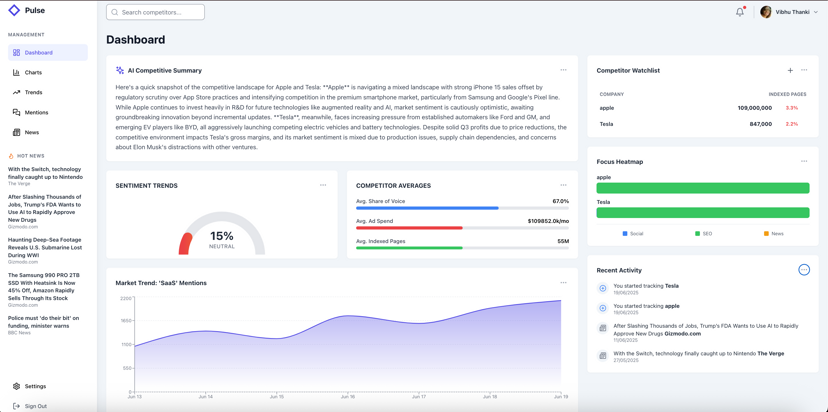Click the News newspaper icon

pyautogui.click(x=16, y=132)
